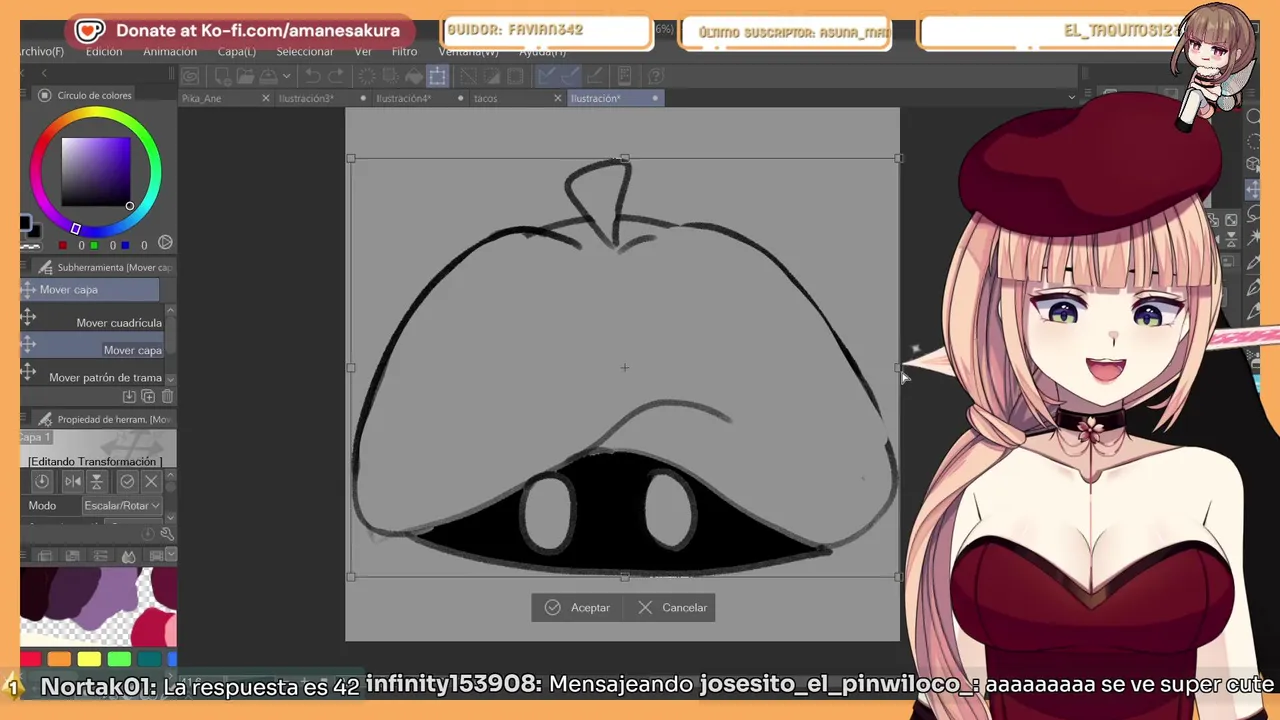Open Modo Escalar/Rotar dropdown
1280x720 pixels.
123,505
